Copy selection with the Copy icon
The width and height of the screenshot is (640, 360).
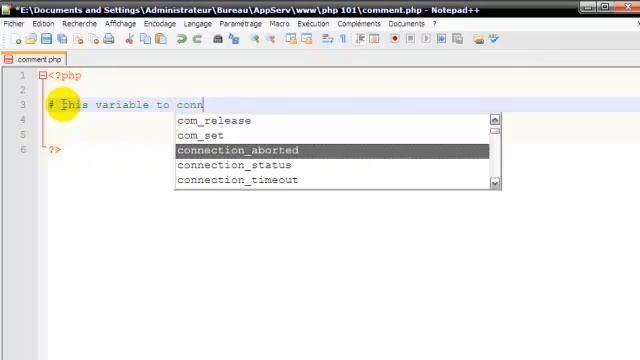pos(145,39)
